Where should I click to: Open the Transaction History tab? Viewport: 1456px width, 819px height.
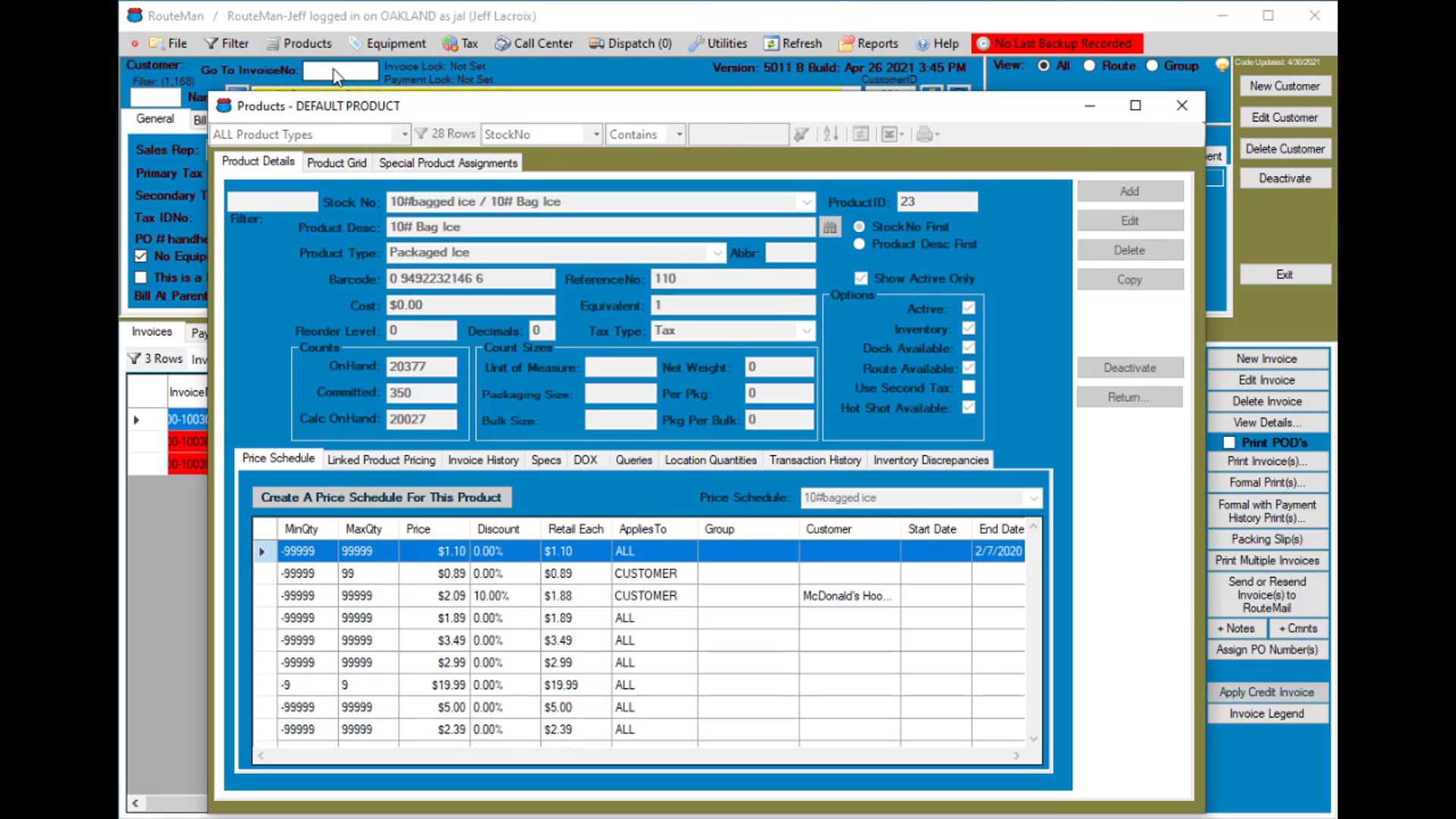[x=815, y=460]
